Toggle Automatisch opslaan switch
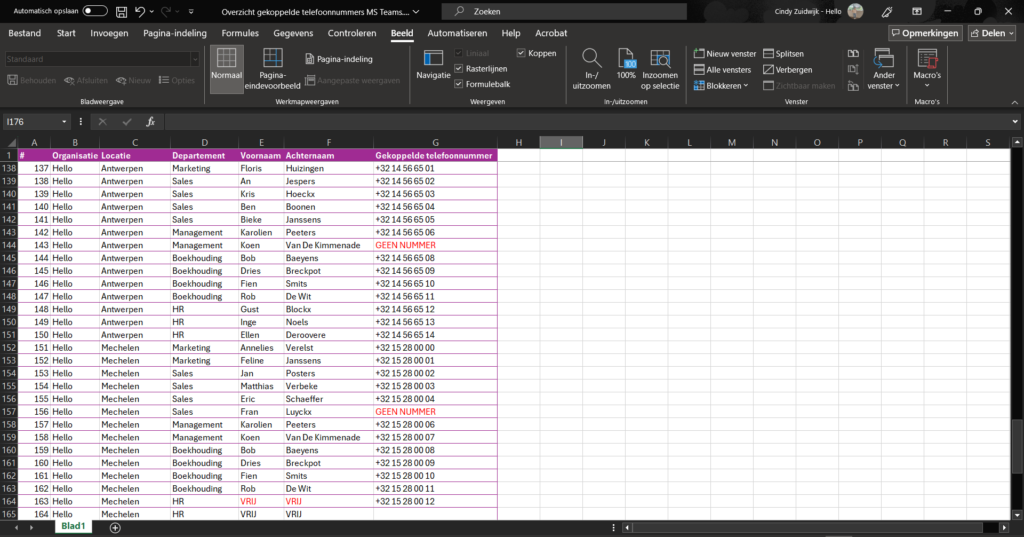The image size is (1024, 537). point(95,11)
